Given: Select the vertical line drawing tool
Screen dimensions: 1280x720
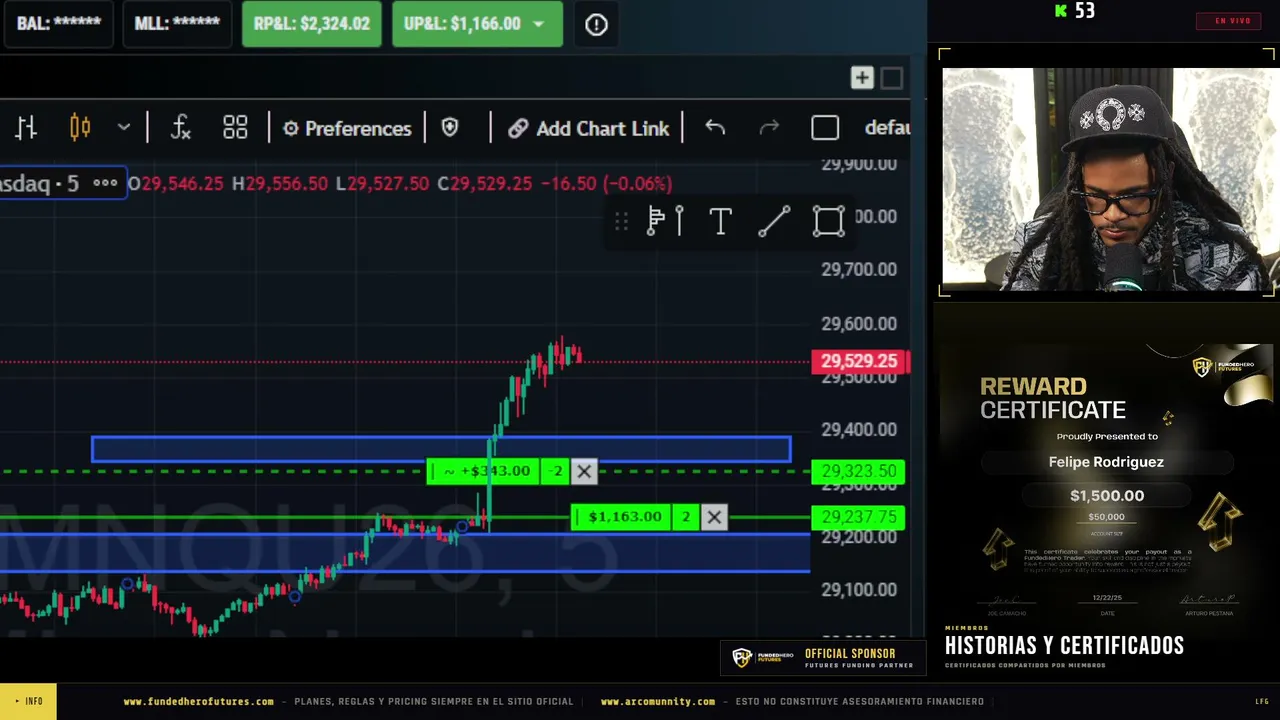Looking at the screenshot, I should click(680, 221).
